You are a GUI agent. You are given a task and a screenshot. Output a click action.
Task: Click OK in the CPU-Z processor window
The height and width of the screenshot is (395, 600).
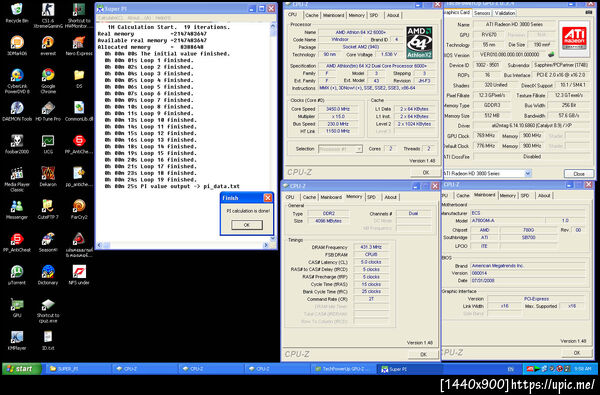point(425,173)
